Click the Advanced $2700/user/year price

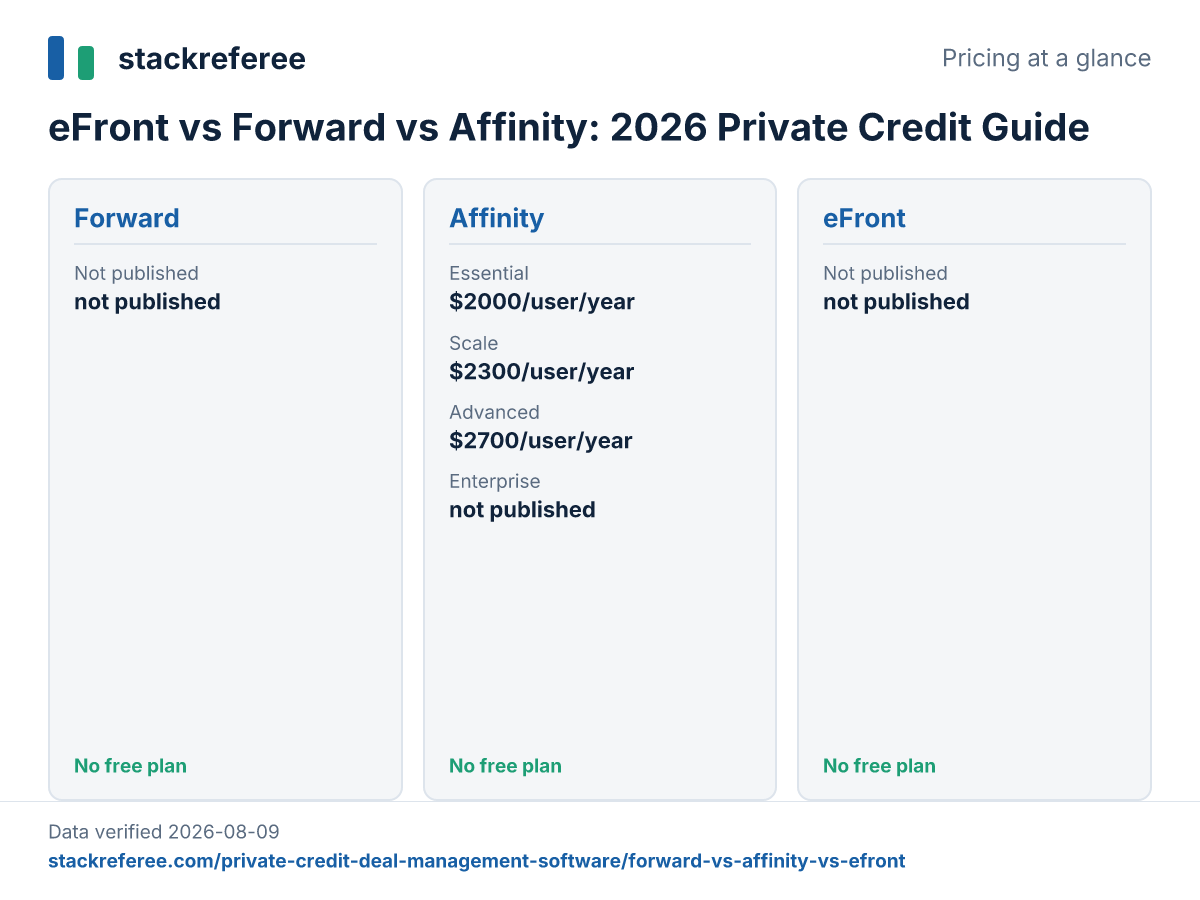(x=541, y=440)
